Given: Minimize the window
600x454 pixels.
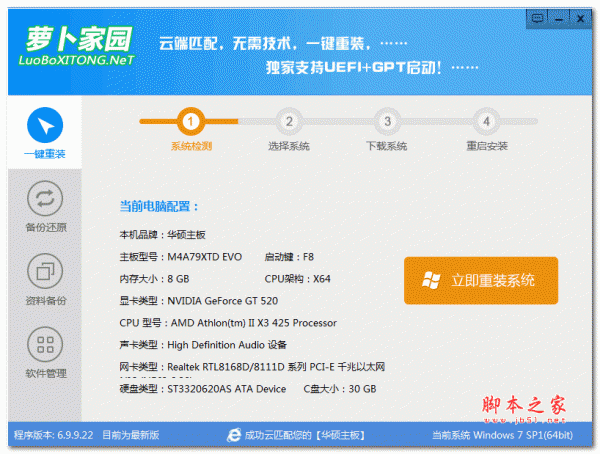Looking at the screenshot, I should click(x=559, y=18).
